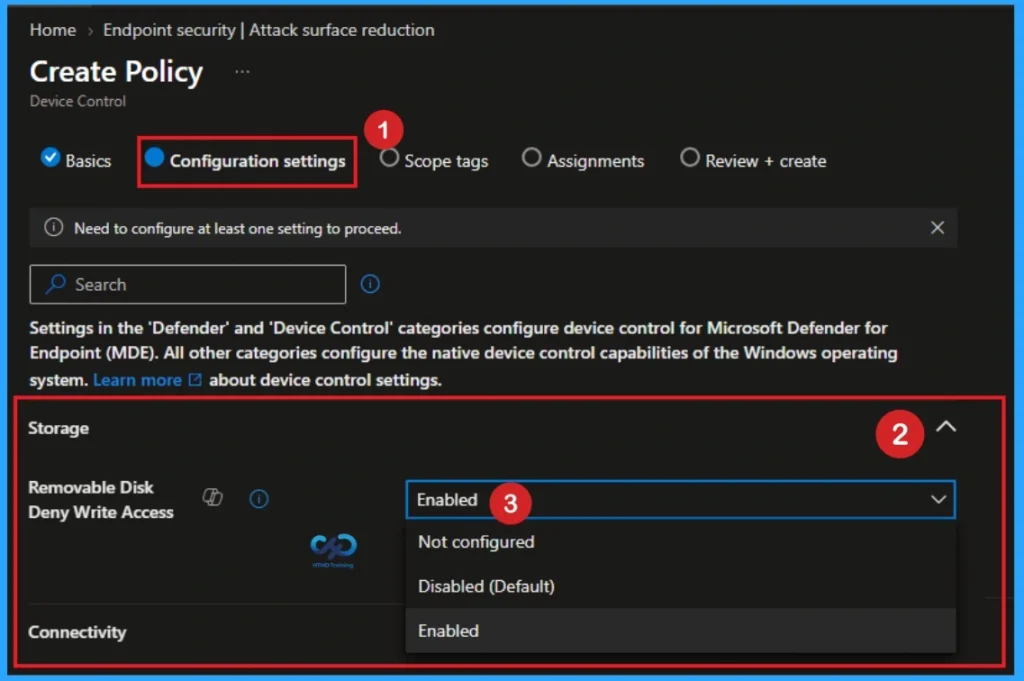1024x681 pixels.
Task: Open the Scope tags step
Action: click(x=434, y=161)
